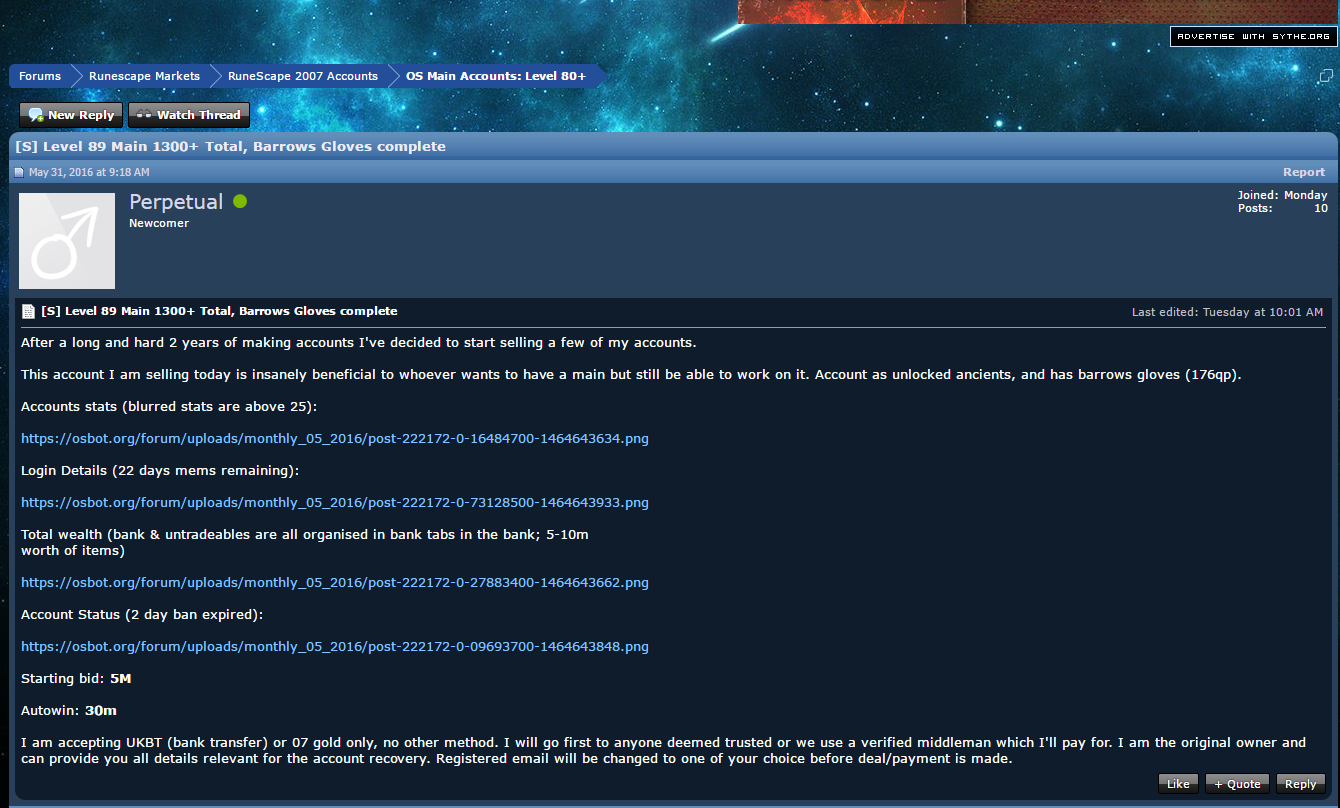Click the 'Newcomer' user title

(159, 223)
